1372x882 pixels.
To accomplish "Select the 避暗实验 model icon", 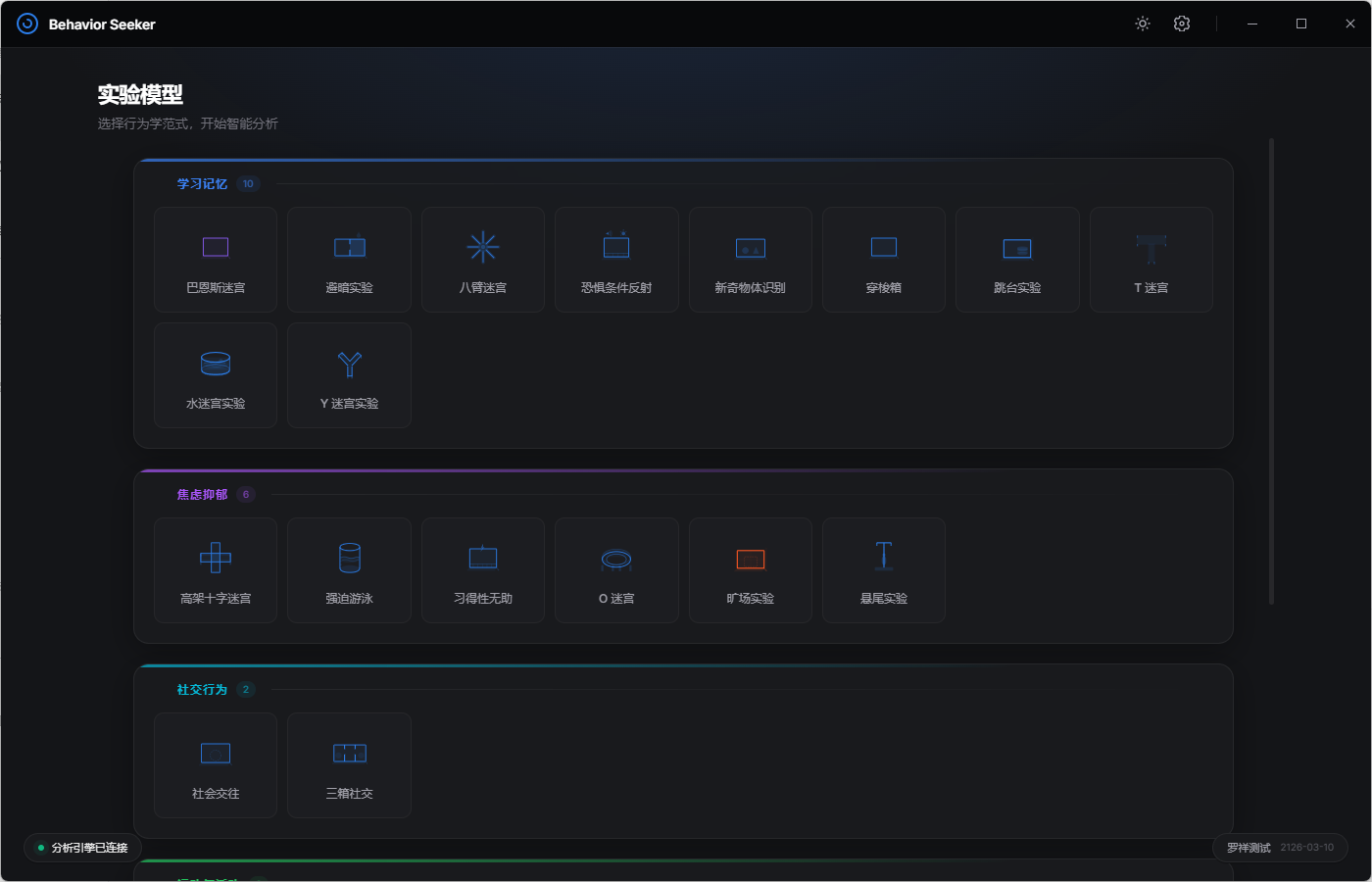I will point(350,247).
